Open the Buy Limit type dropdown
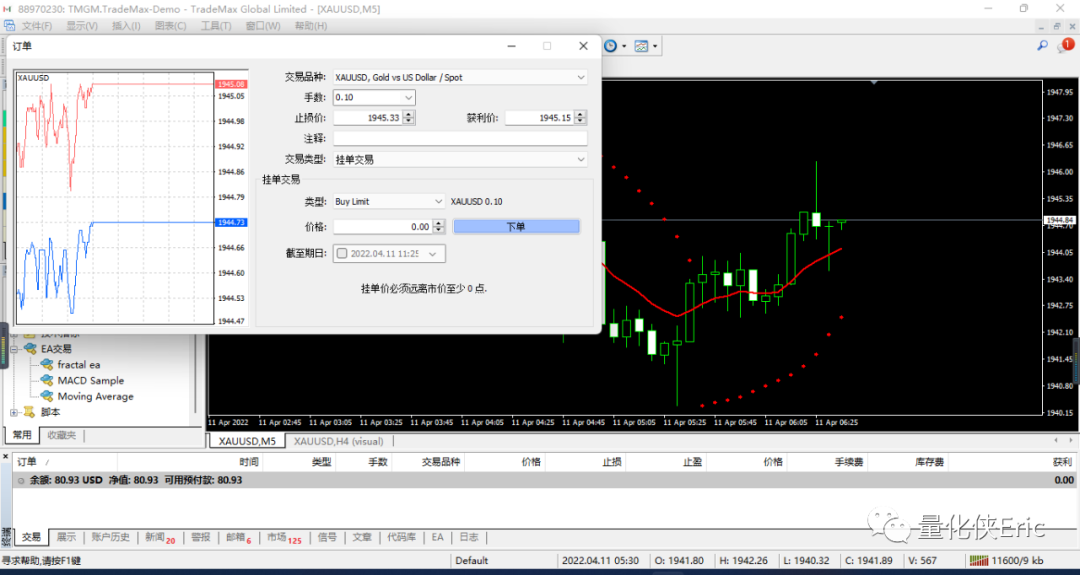1080x575 pixels. coord(388,201)
